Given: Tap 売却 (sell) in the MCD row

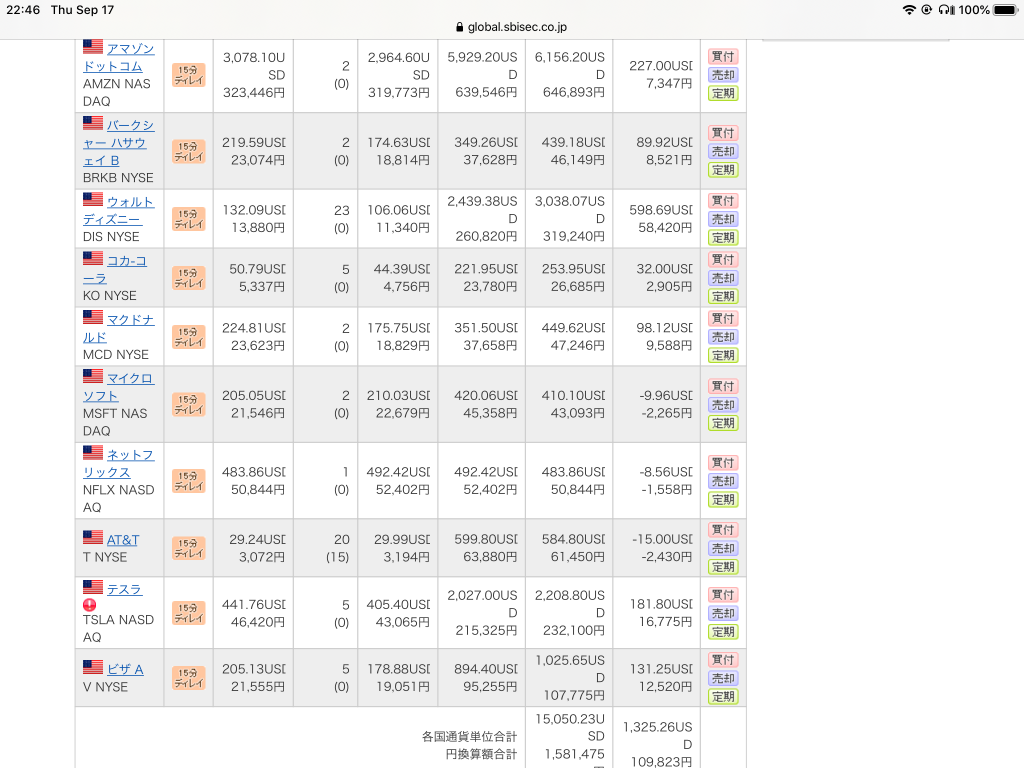Looking at the screenshot, I should (723, 337).
